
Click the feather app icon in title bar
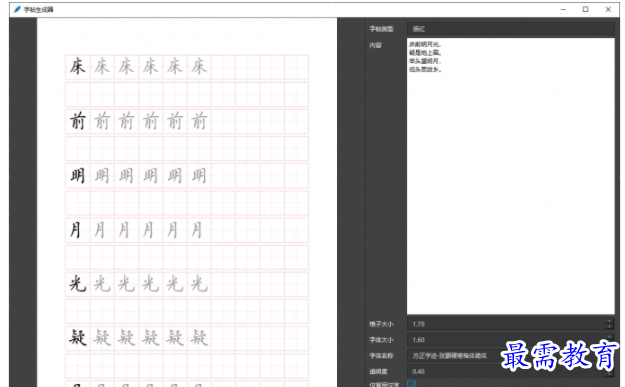pos(17,9)
